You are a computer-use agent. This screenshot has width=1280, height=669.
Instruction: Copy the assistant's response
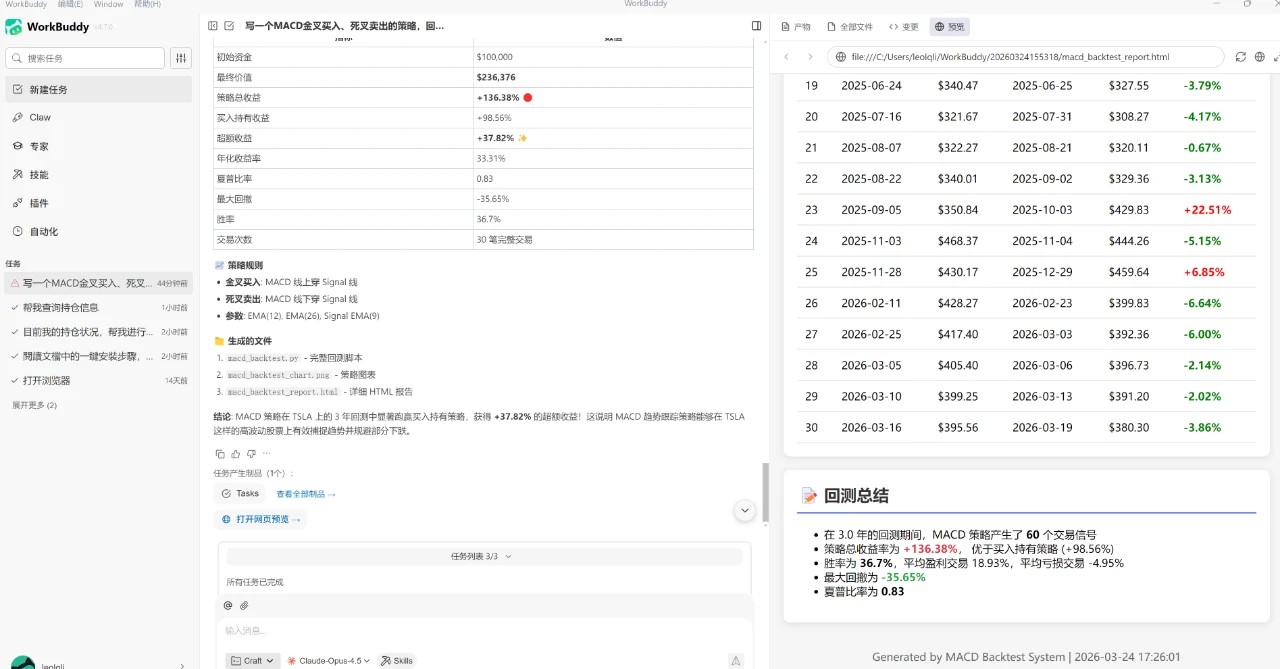[220, 454]
